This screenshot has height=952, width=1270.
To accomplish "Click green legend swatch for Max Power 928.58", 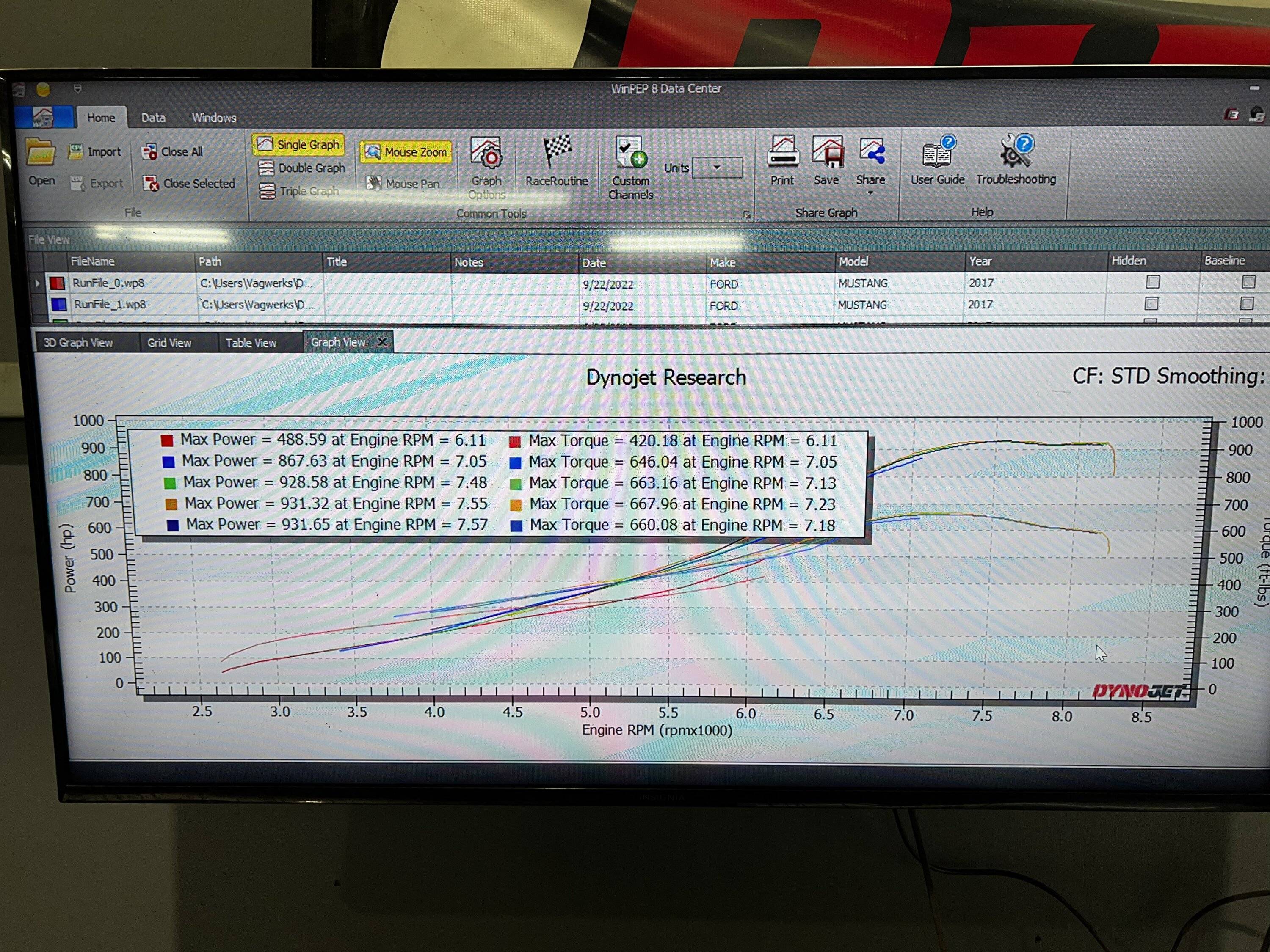I will coord(169,483).
